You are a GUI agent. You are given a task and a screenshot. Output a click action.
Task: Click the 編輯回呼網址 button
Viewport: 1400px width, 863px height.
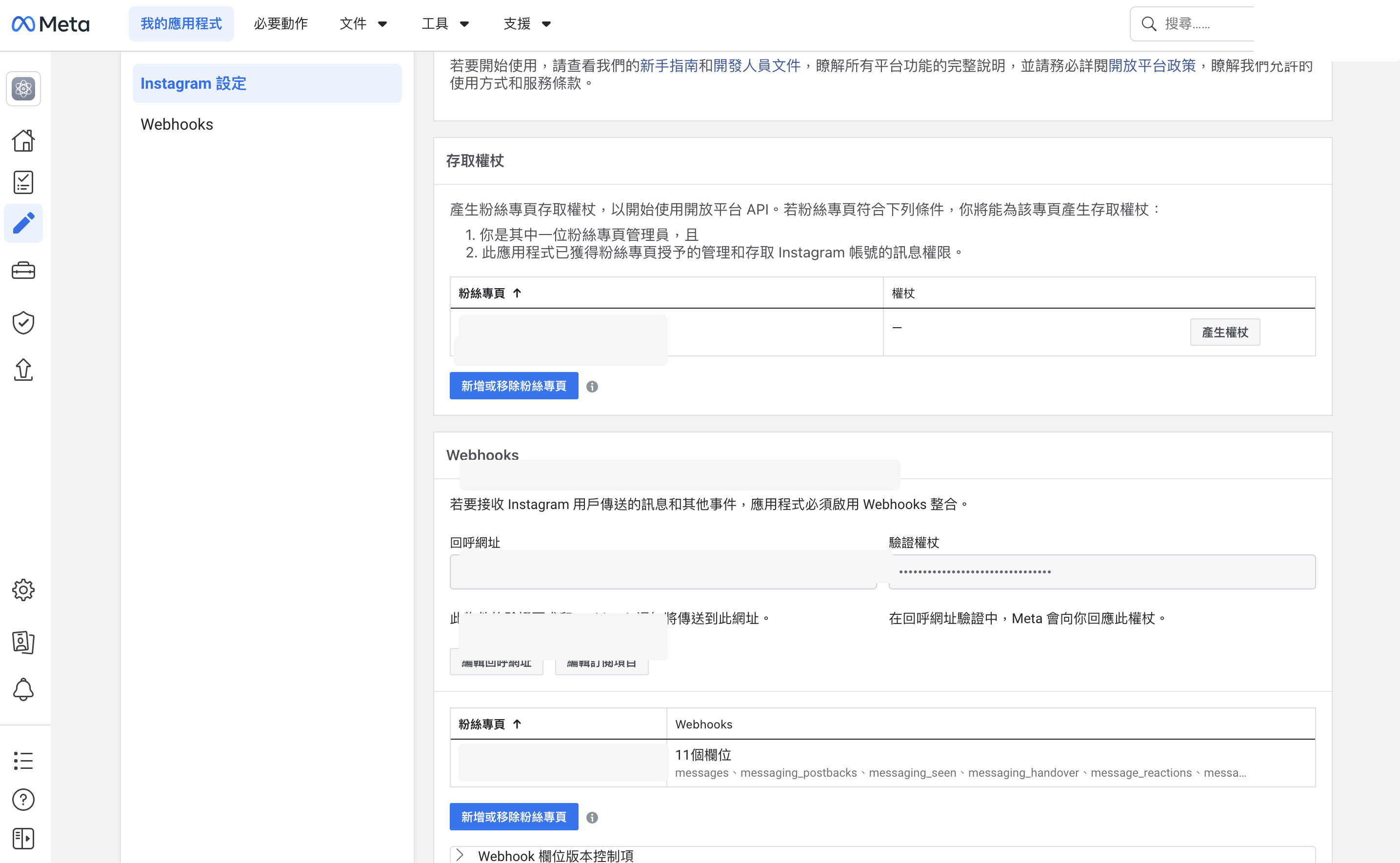coord(496,662)
